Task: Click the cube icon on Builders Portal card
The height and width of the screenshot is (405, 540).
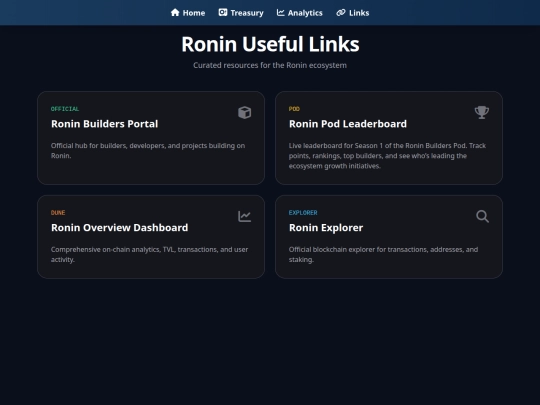Action: (245, 112)
